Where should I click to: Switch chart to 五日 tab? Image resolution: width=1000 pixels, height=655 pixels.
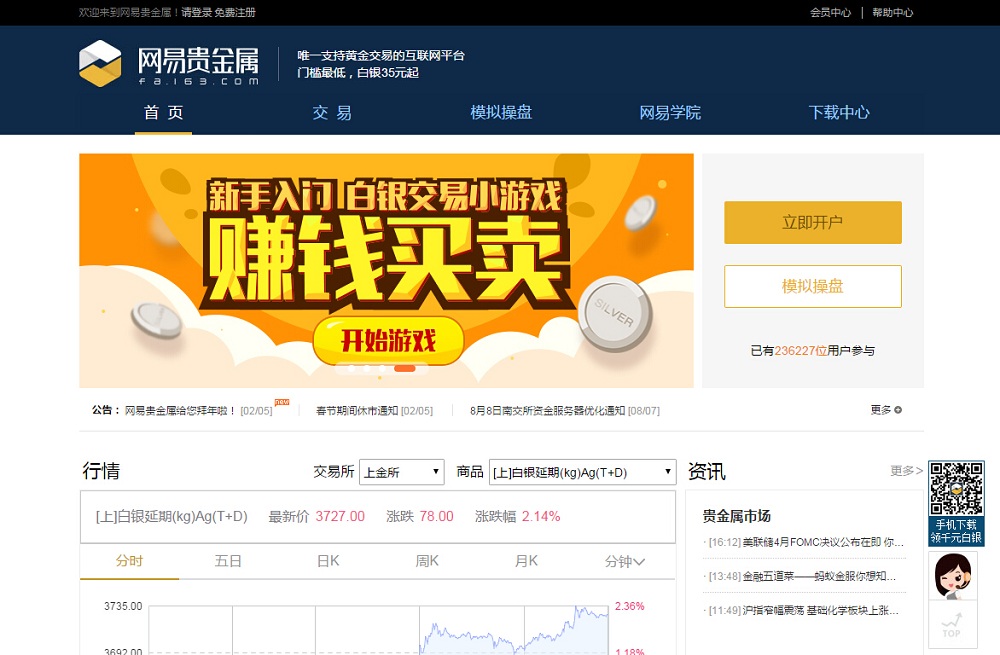[x=228, y=561]
